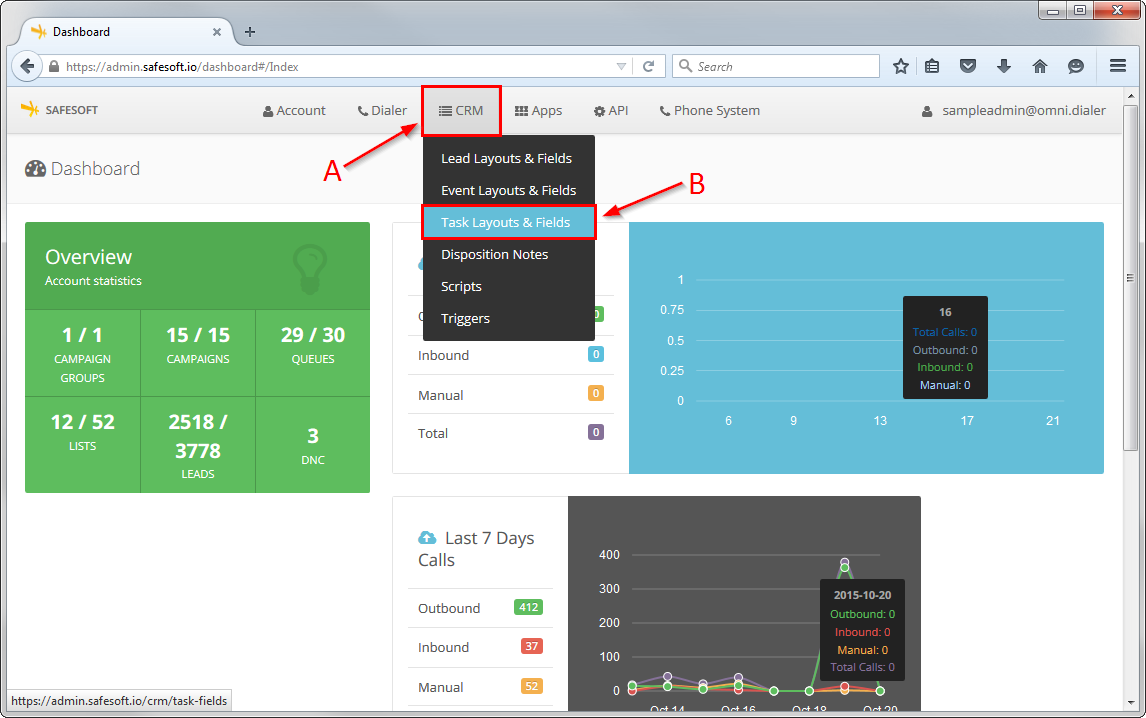1146x718 pixels.
Task: Choose Triggers in the CRM menu
Action: (509, 319)
